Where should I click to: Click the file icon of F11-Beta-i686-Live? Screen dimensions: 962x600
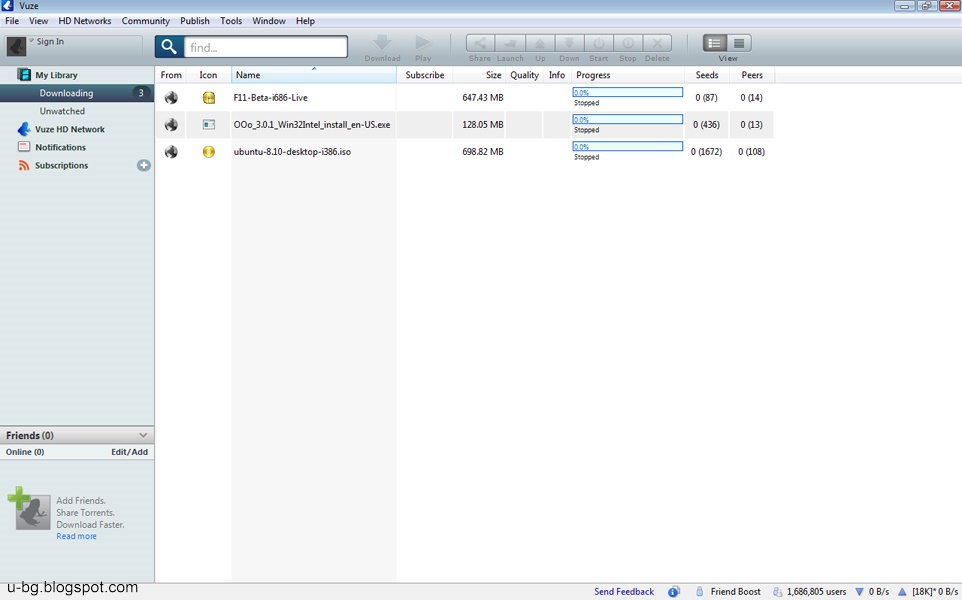point(209,98)
